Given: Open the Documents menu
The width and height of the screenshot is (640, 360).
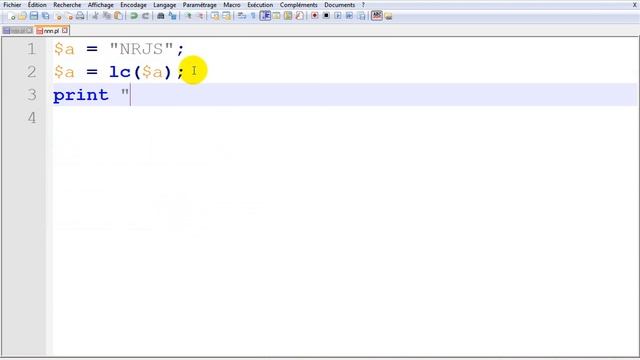Looking at the screenshot, I should 340,5.
